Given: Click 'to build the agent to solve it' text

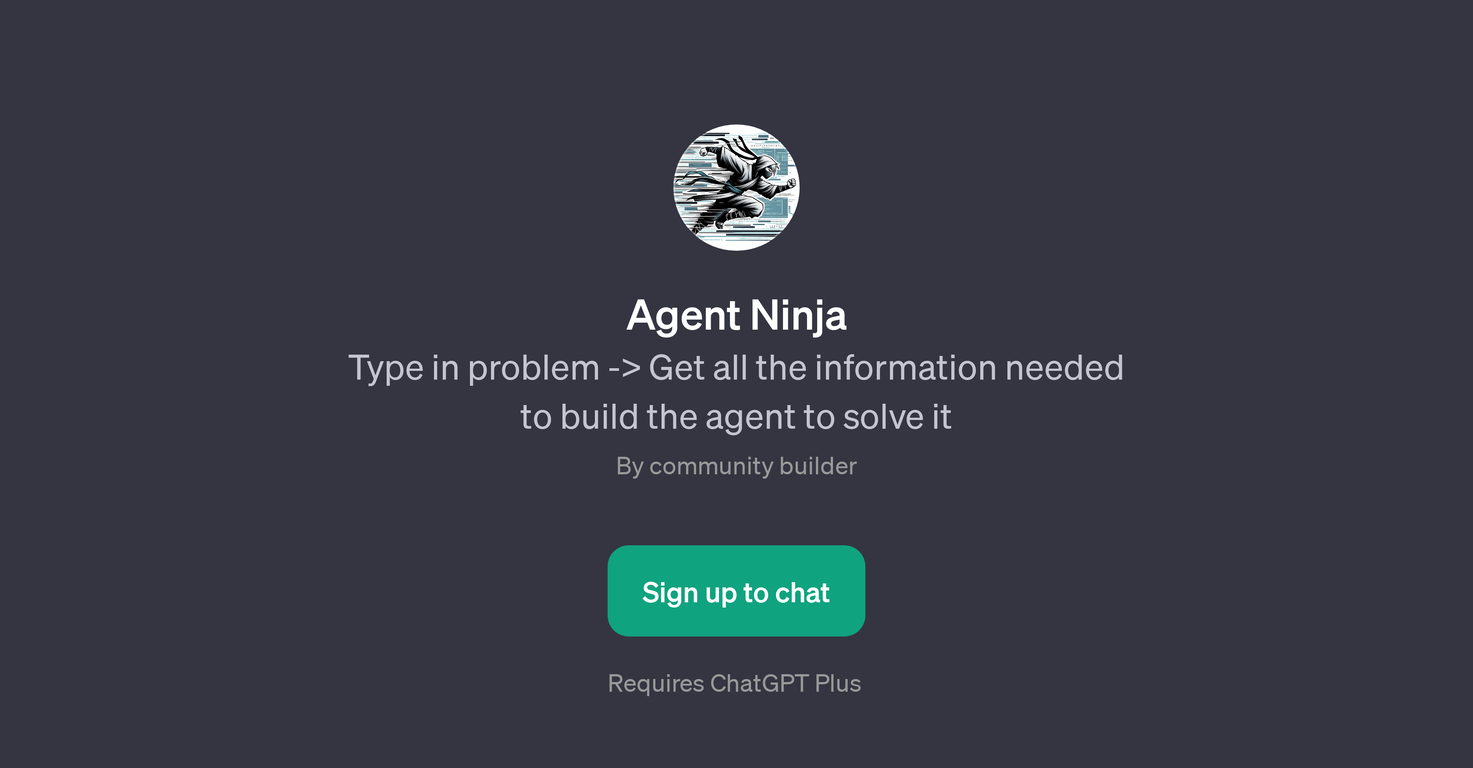Looking at the screenshot, I should point(736,416).
